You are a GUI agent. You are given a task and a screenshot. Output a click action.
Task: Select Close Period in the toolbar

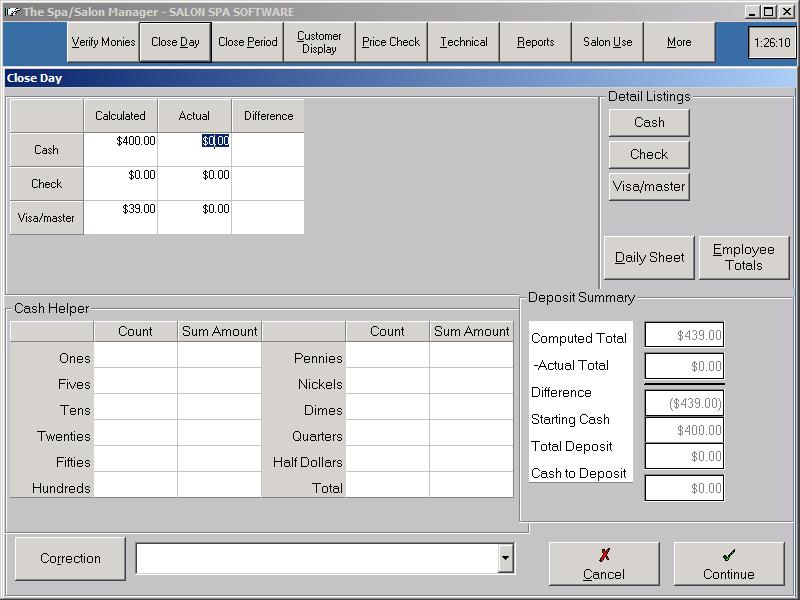point(248,42)
